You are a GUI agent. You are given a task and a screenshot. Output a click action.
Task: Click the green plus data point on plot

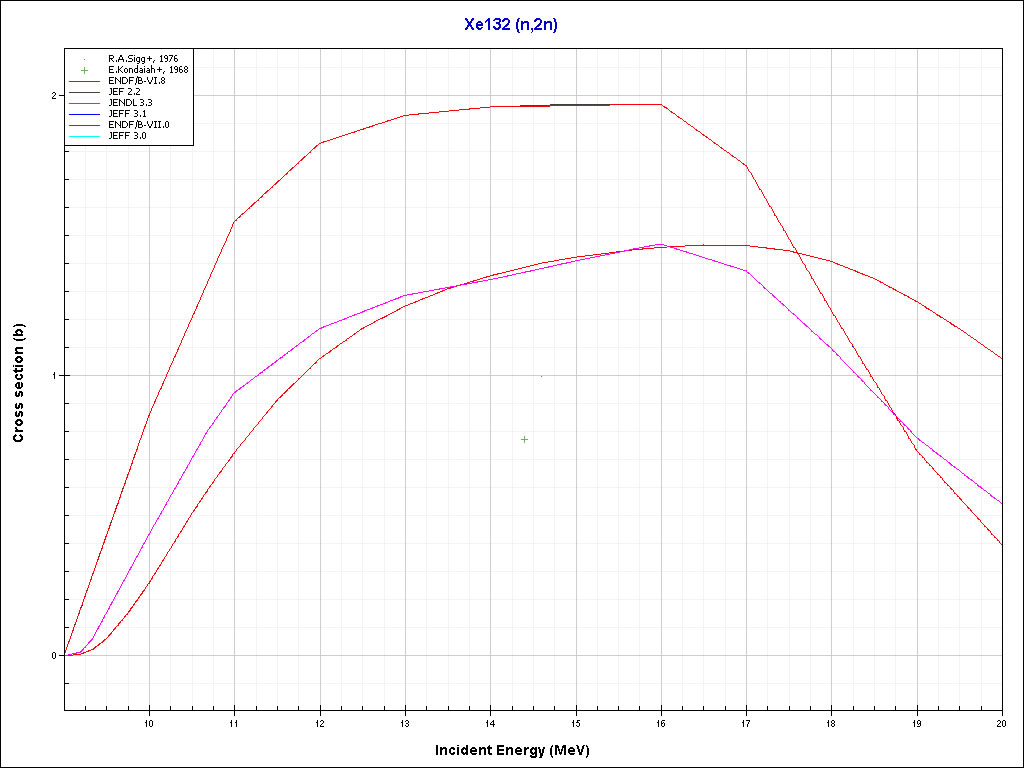(x=524, y=439)
